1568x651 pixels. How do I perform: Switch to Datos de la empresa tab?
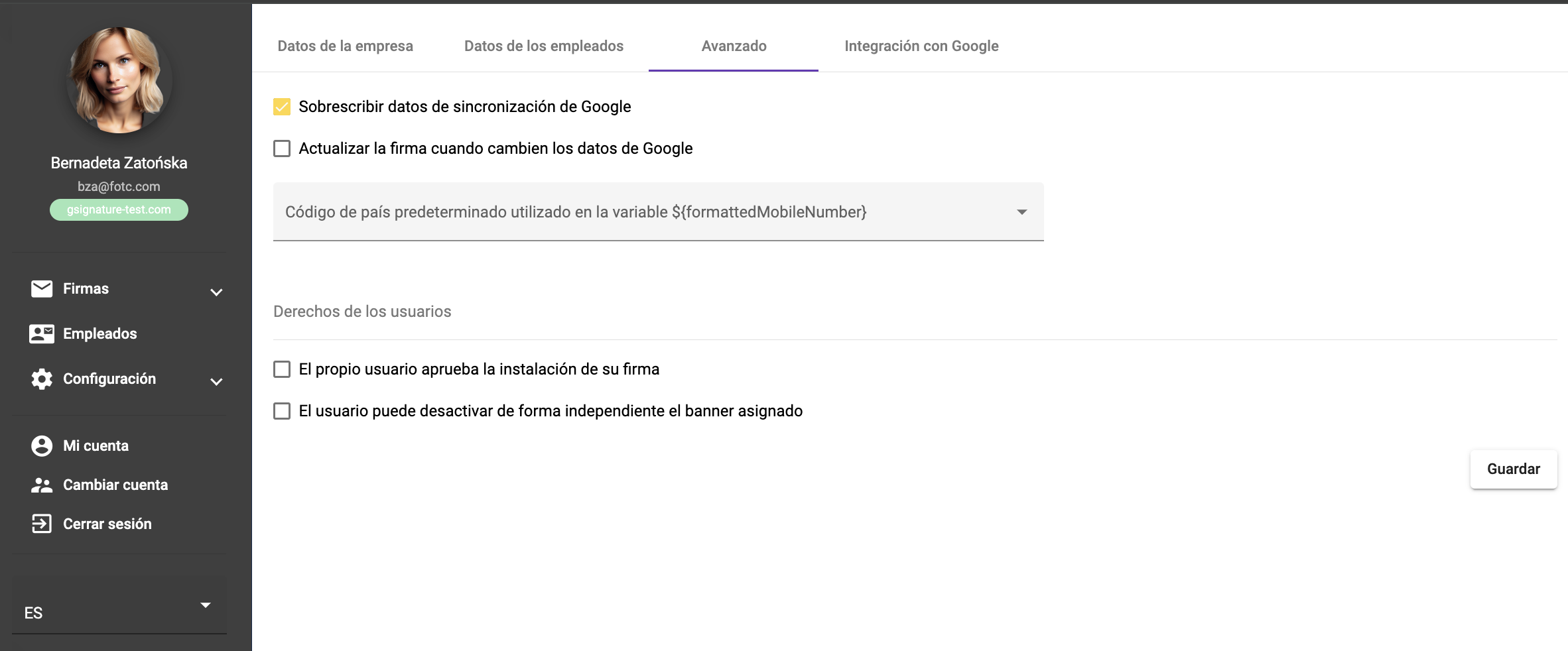pyautogui.click(x=345, y=46)
